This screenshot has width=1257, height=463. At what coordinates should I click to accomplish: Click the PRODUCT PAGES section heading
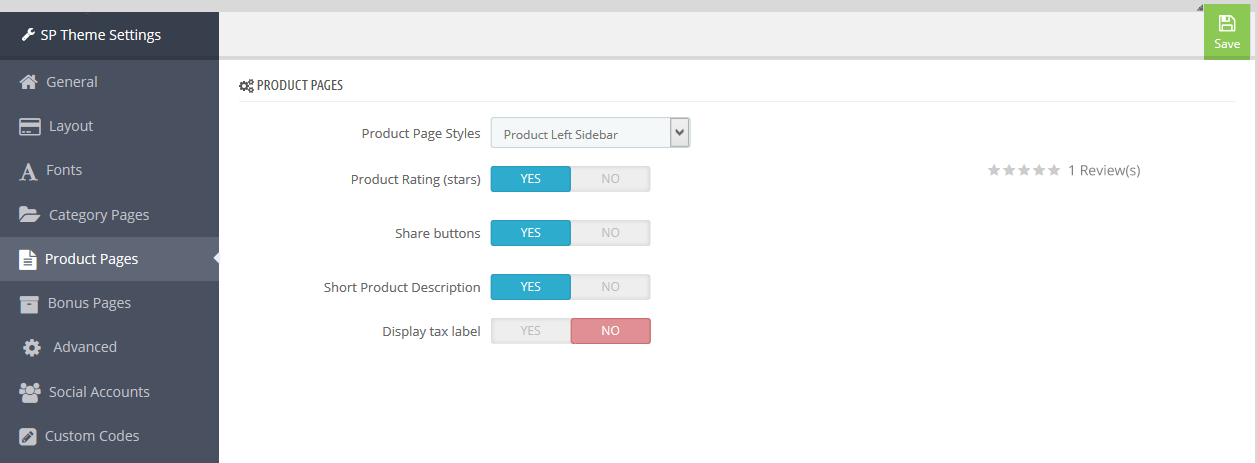click(x=300, y=86)
